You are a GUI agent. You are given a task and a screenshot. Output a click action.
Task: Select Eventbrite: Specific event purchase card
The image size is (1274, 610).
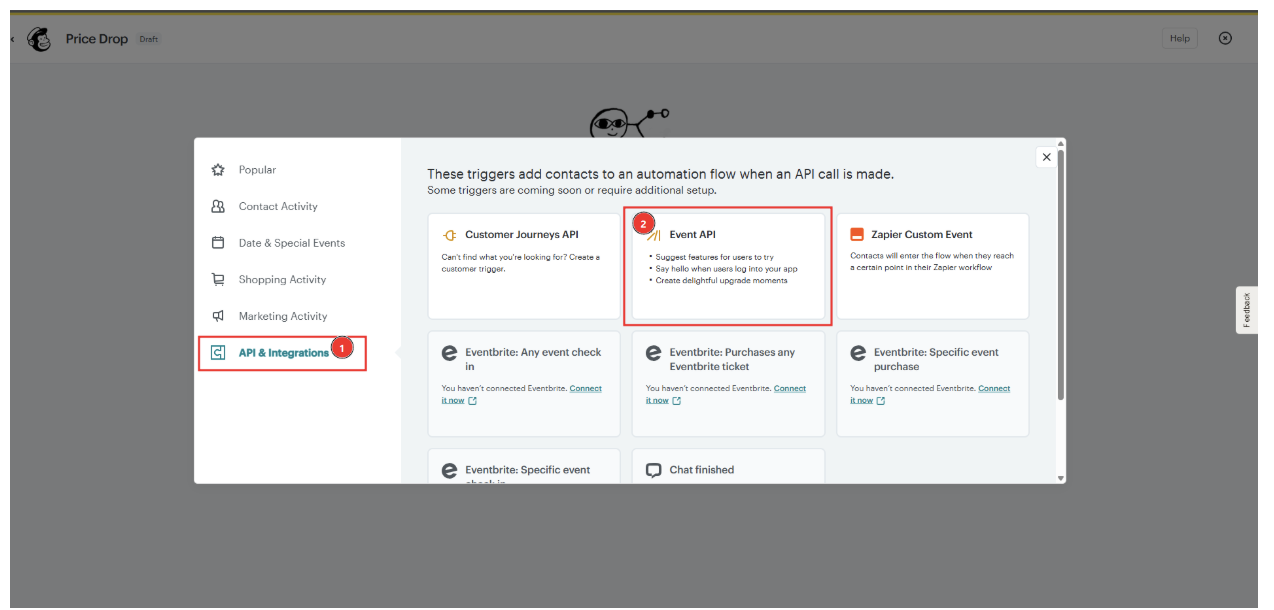click(933, 384)
